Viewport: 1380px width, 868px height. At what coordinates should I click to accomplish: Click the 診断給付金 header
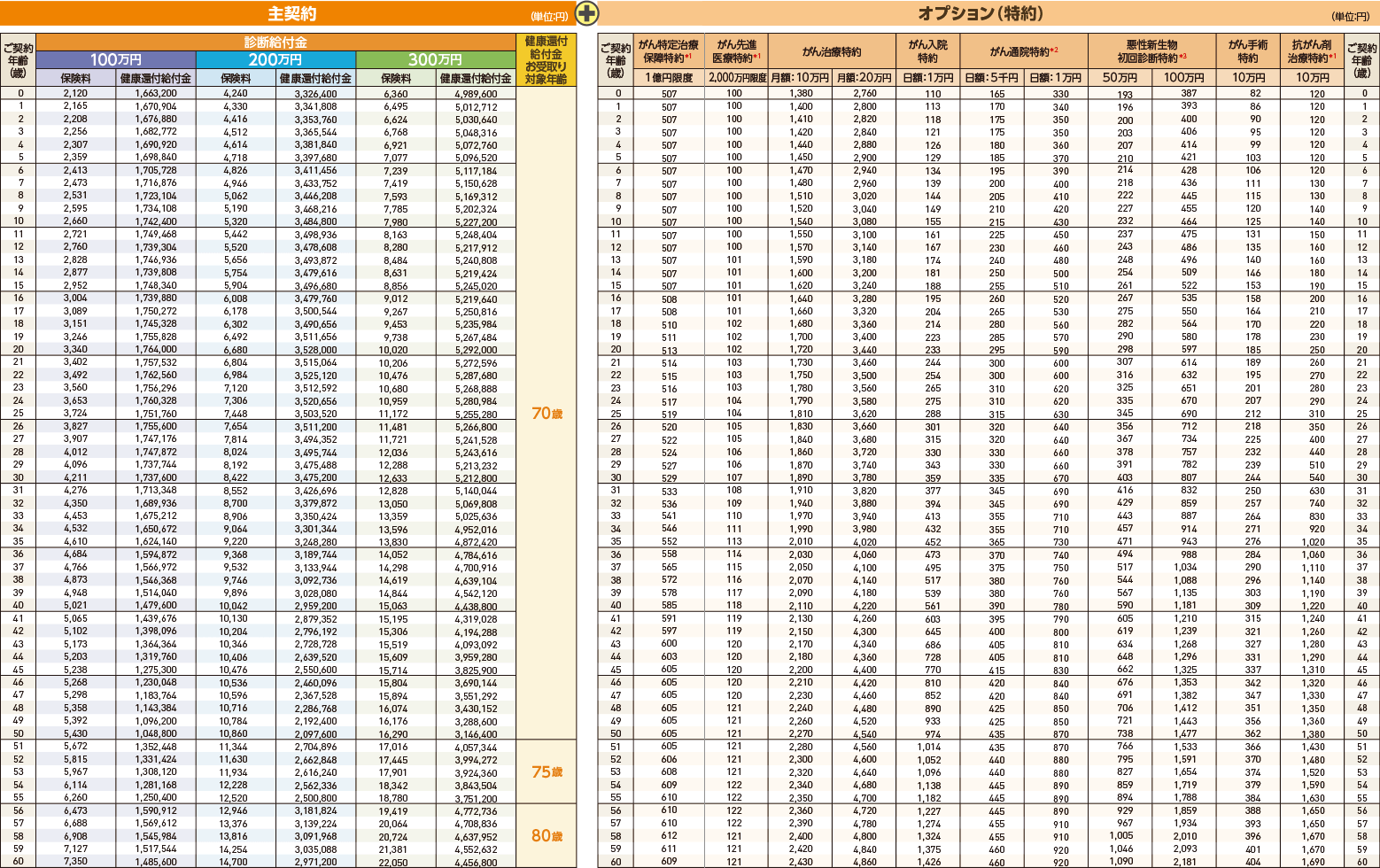tap(275, 43)
